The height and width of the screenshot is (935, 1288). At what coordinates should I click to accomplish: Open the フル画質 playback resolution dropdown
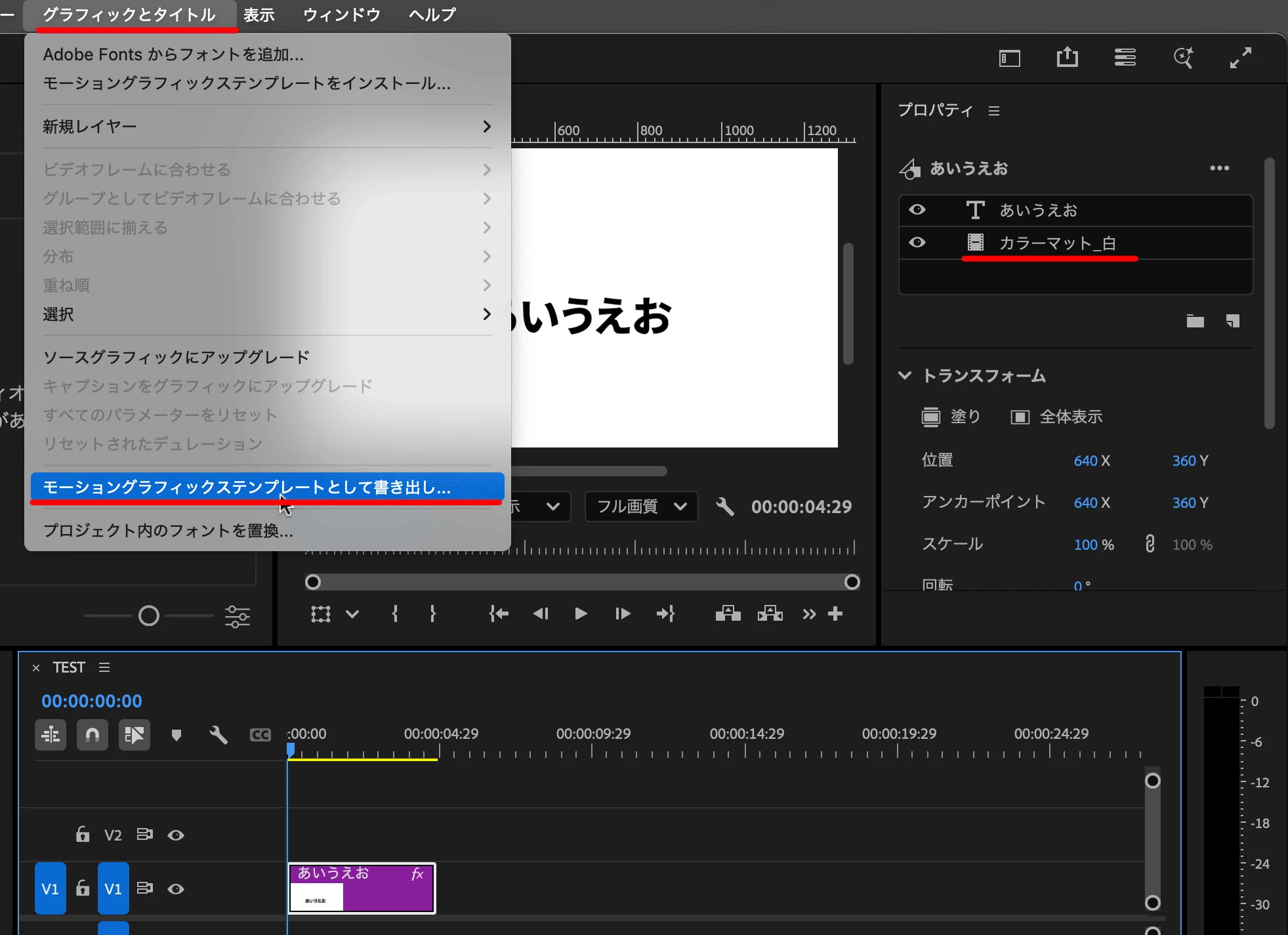click(641, 506)
